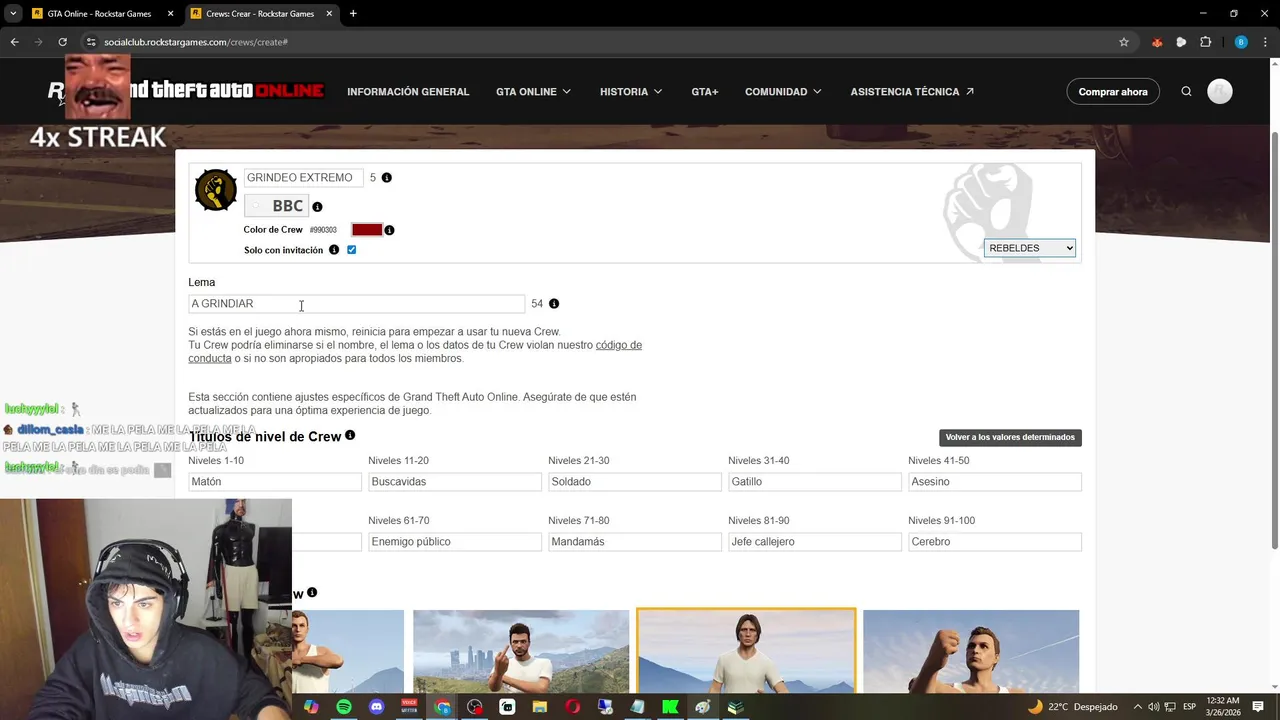Uncheck the Solo con invitación checkbox
Viewport: 1280px width, 720px height.
351,250
